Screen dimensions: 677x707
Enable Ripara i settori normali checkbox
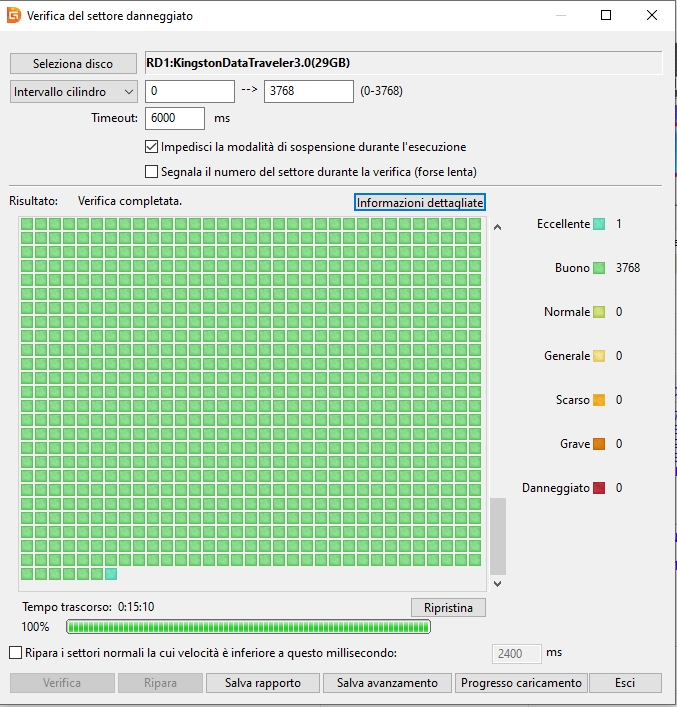point(15,653)
